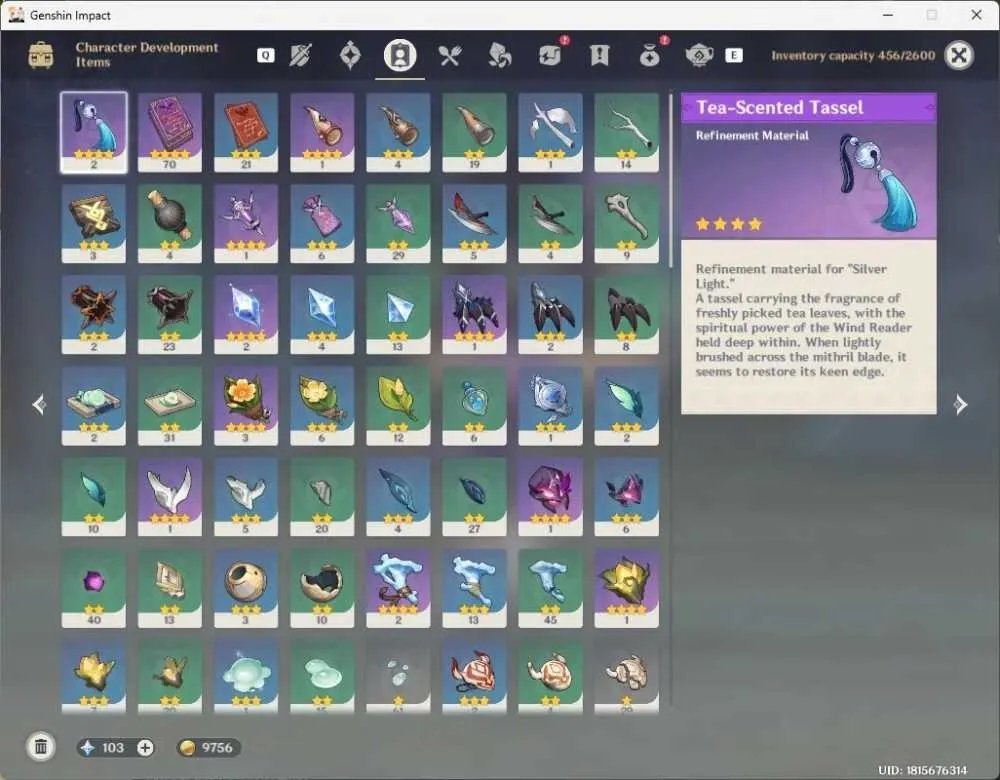Choose the crystal shard item with count 13
1000x780 pixels.
tap(398, 315)
